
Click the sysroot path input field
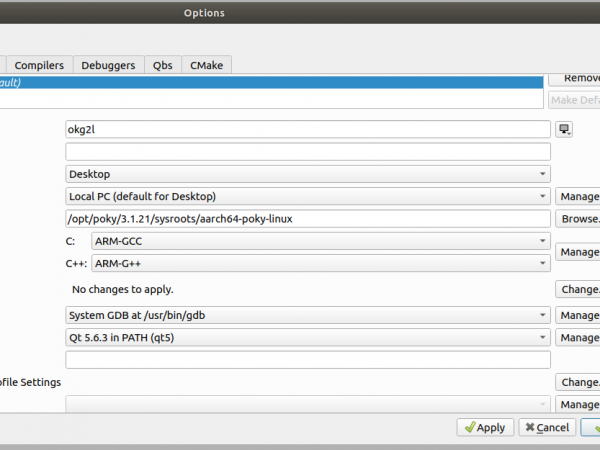pos(307,219)
